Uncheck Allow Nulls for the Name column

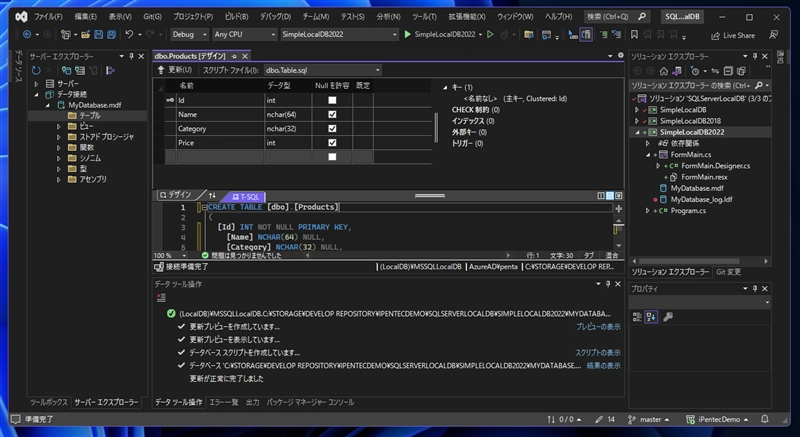[x=332, y=115]
